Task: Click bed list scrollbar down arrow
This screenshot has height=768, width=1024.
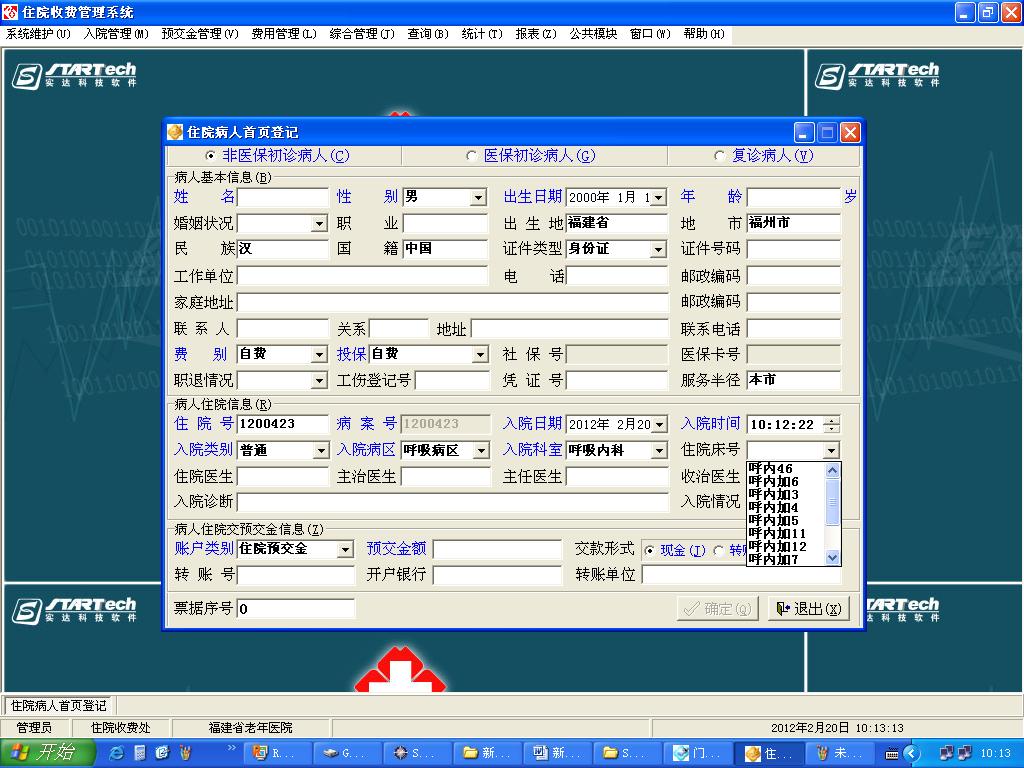Action: click(833, 558)
